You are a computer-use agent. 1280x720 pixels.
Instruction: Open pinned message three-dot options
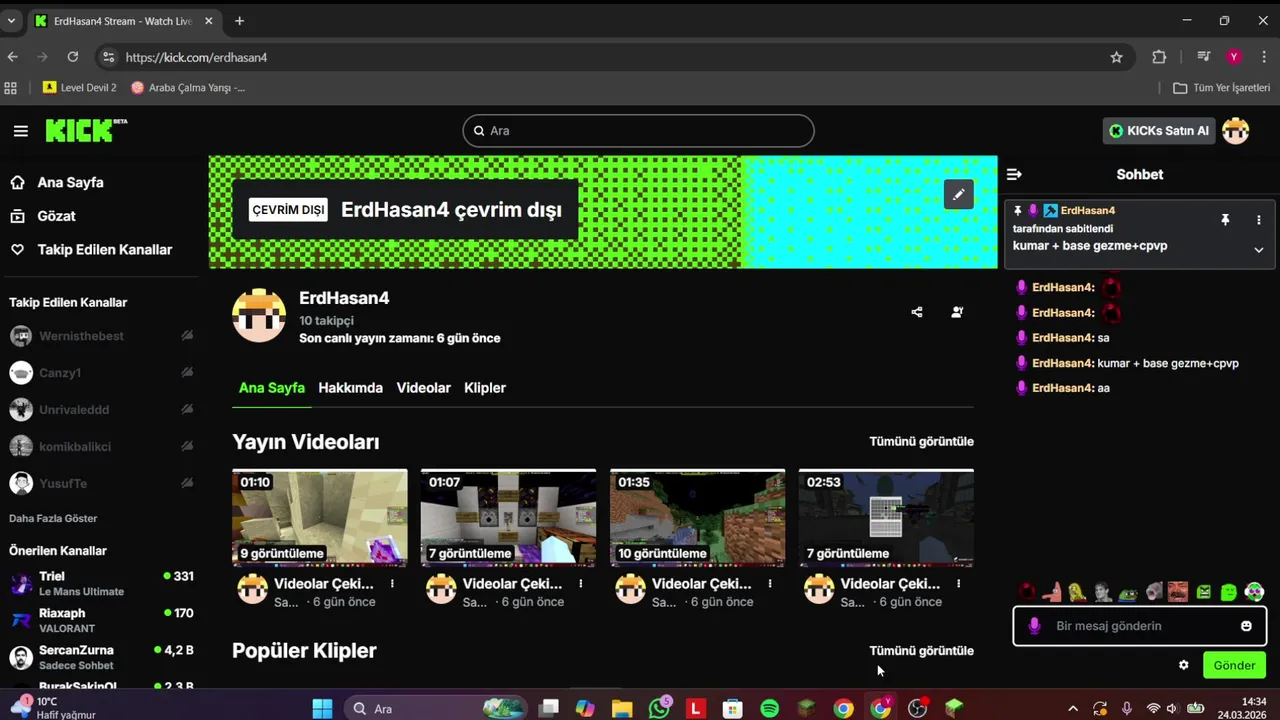1259,220
